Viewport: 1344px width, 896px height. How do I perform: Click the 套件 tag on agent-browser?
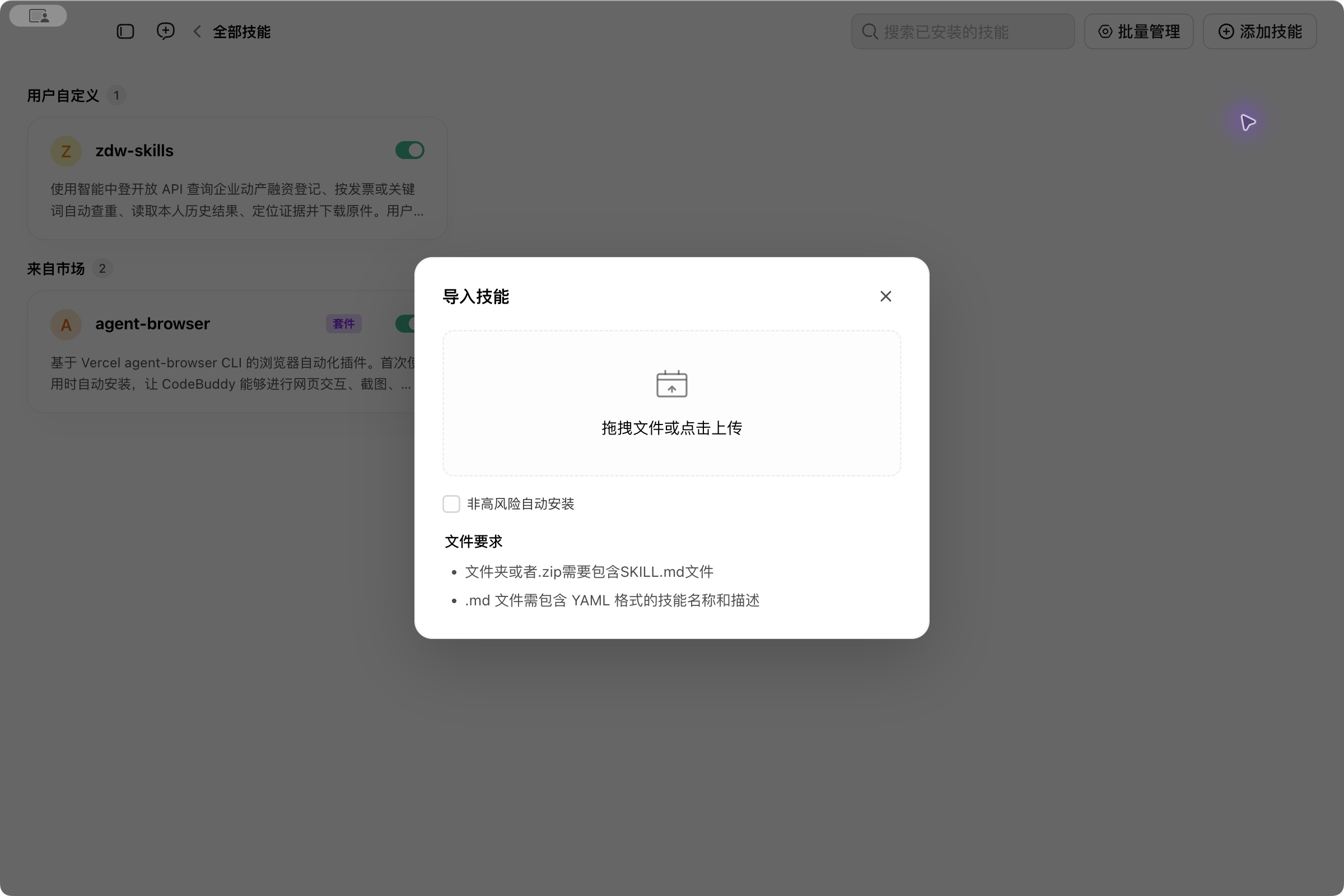coord(343,324)
